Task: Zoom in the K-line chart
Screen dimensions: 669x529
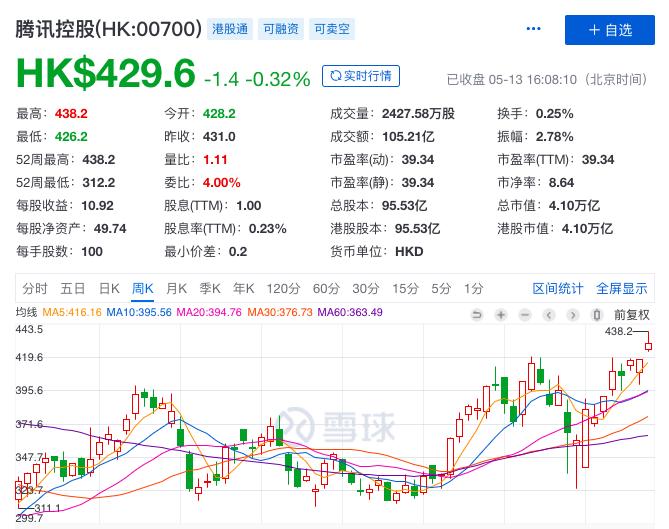Action: click(501, 315)
